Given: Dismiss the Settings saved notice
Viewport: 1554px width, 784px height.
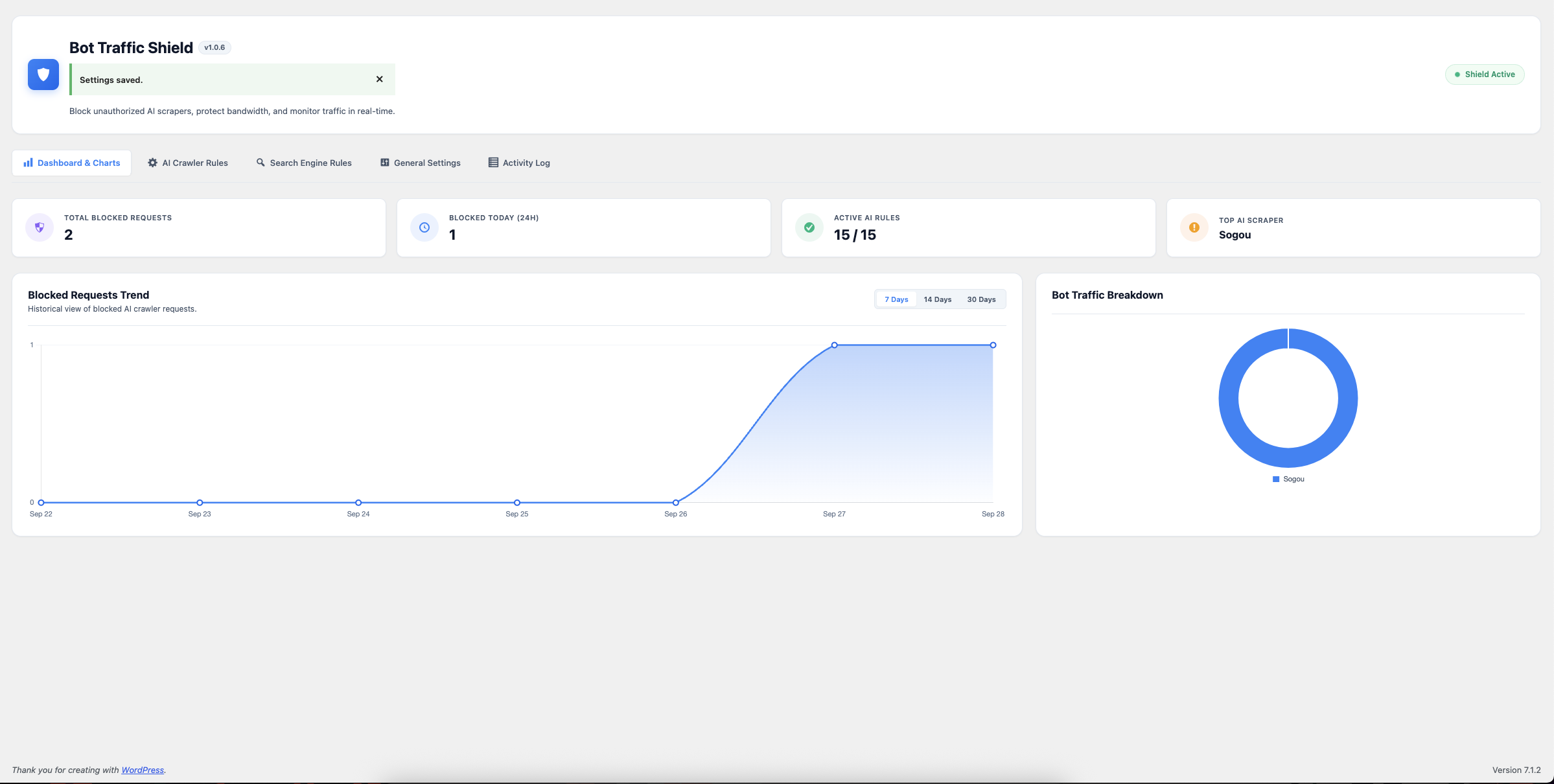Looking at the screenshot, I should coord(380,79).
